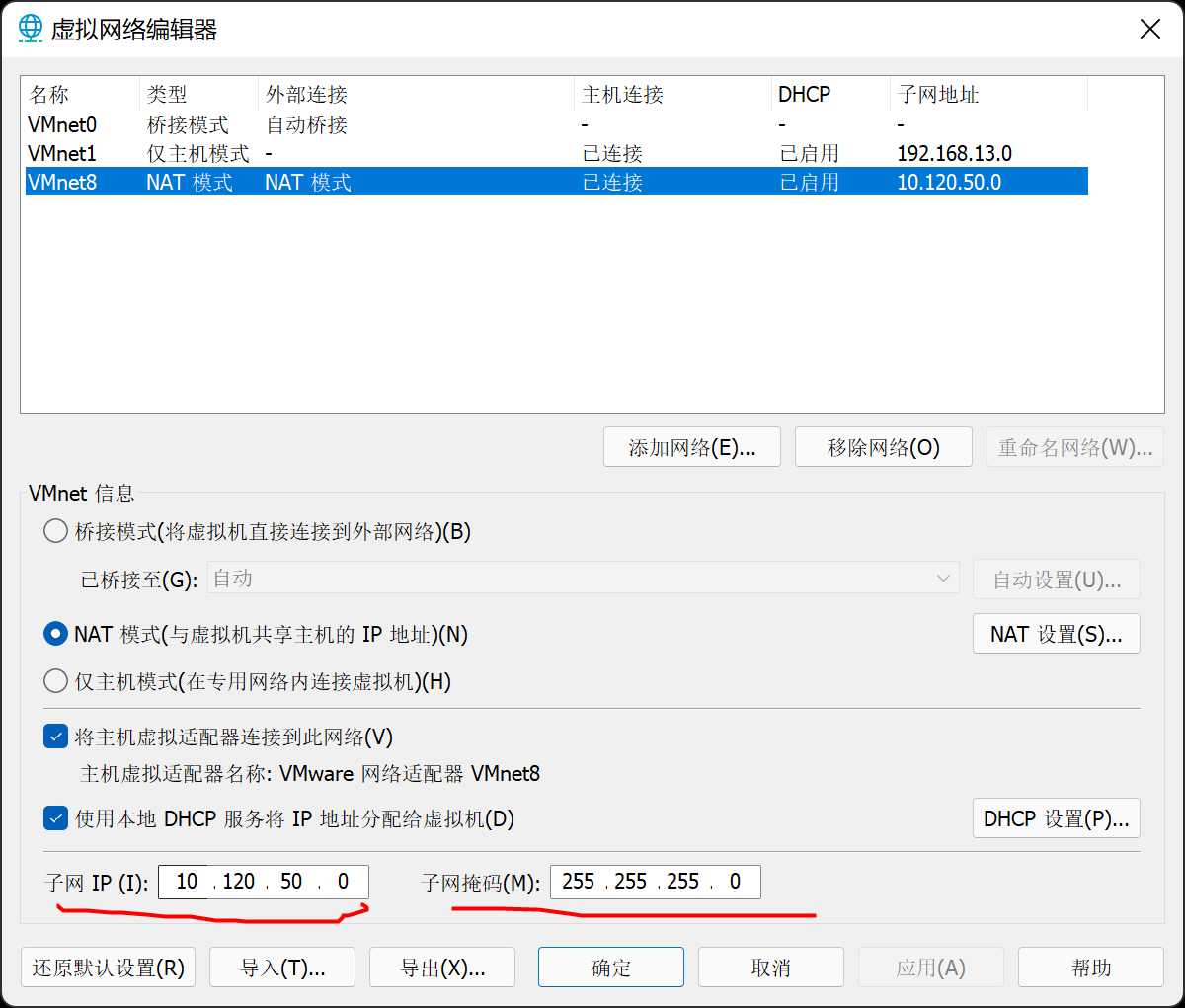Click the 120 octet of 子网 IP field
The image size is (1185, 1008).
point(239,882)
